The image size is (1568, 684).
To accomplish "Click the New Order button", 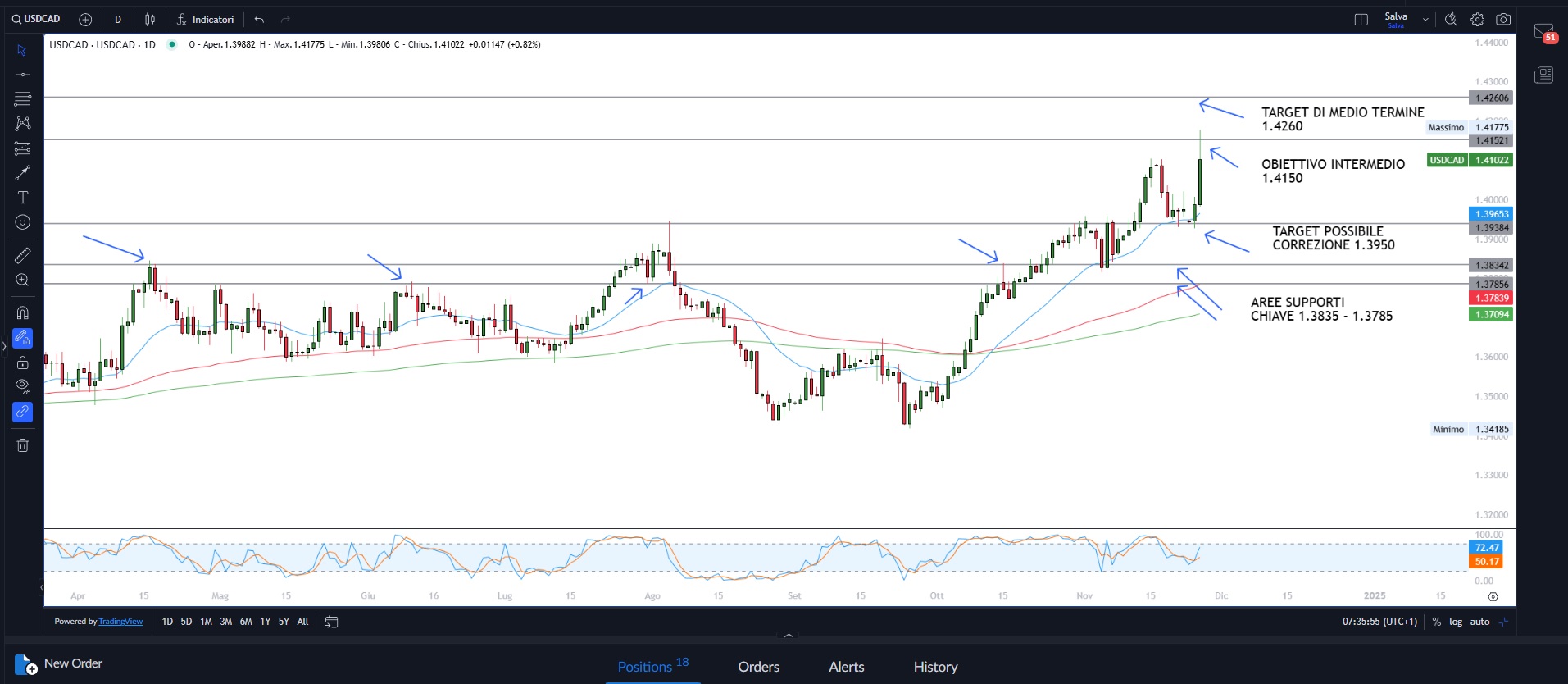I will 59,663.
